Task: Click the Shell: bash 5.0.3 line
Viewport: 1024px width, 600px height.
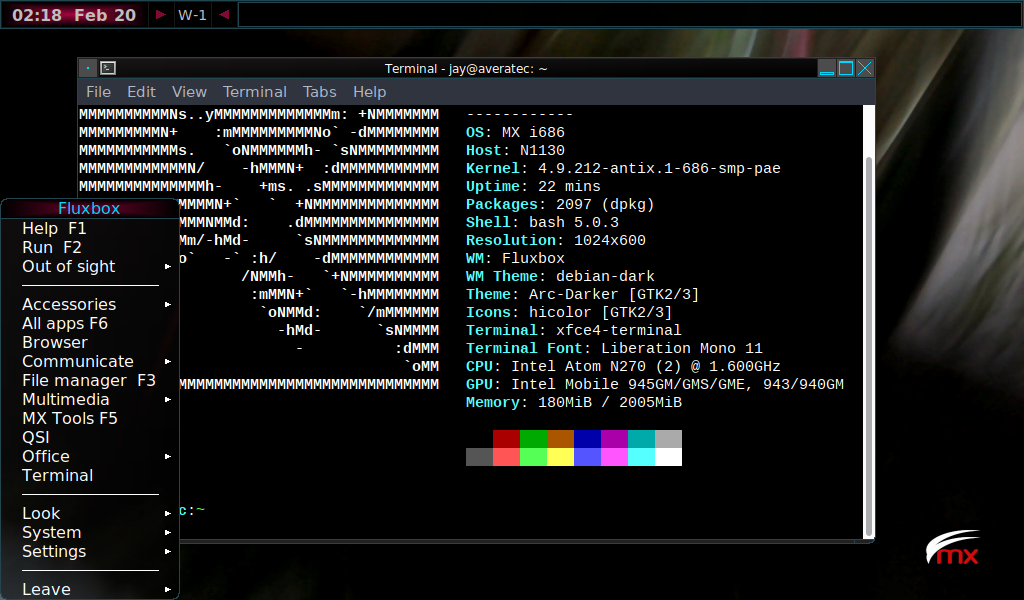Action: 542,223
